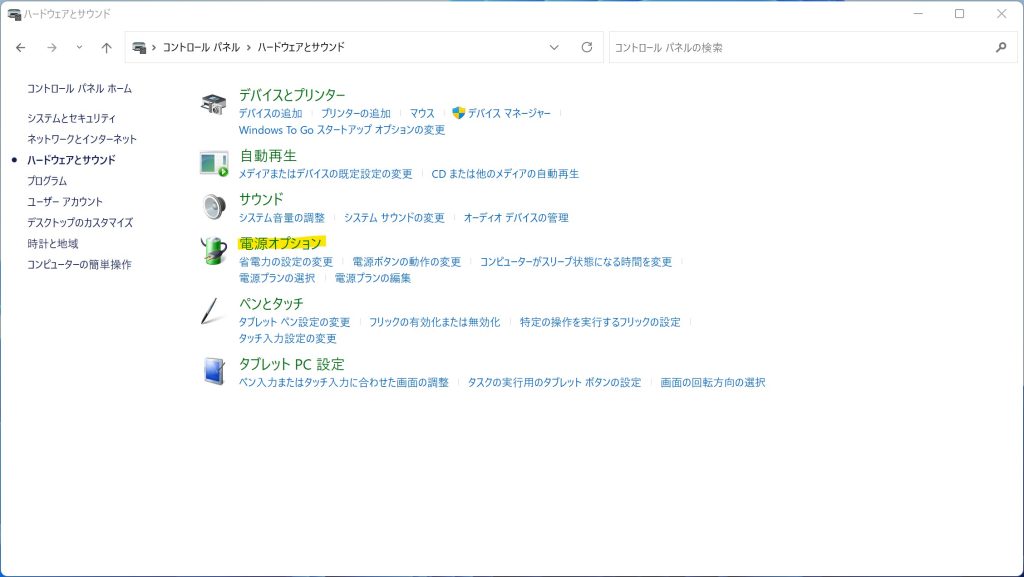The height and width of the screenshot is (577, 1024).
Task: Click 省電力の設定の変更 link
Action: (286, 262)
